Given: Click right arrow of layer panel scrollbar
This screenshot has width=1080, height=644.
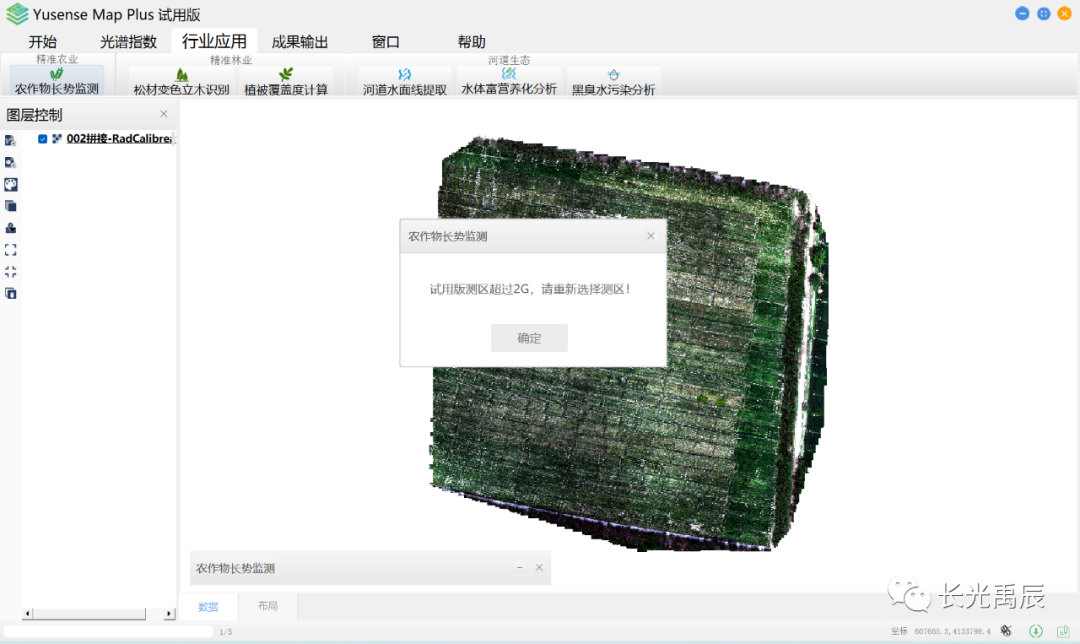Looking at the screenshot, I should pos(169,613).
